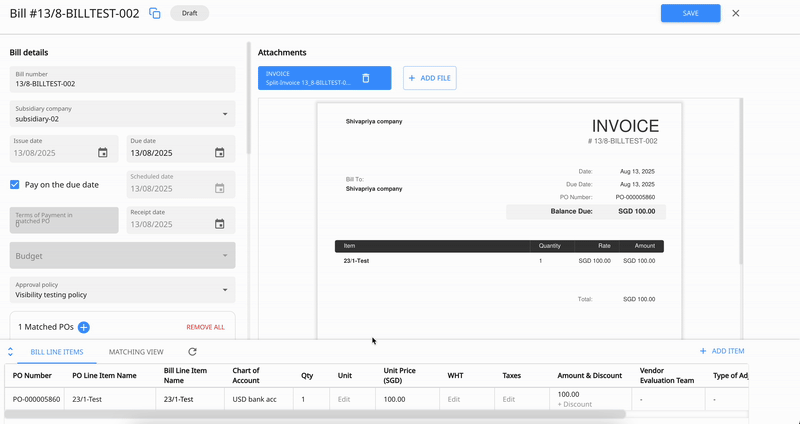This screenshot has height=424, width=800.
Task: Close the bill editor with the X icon
Action: pos(736,13)
